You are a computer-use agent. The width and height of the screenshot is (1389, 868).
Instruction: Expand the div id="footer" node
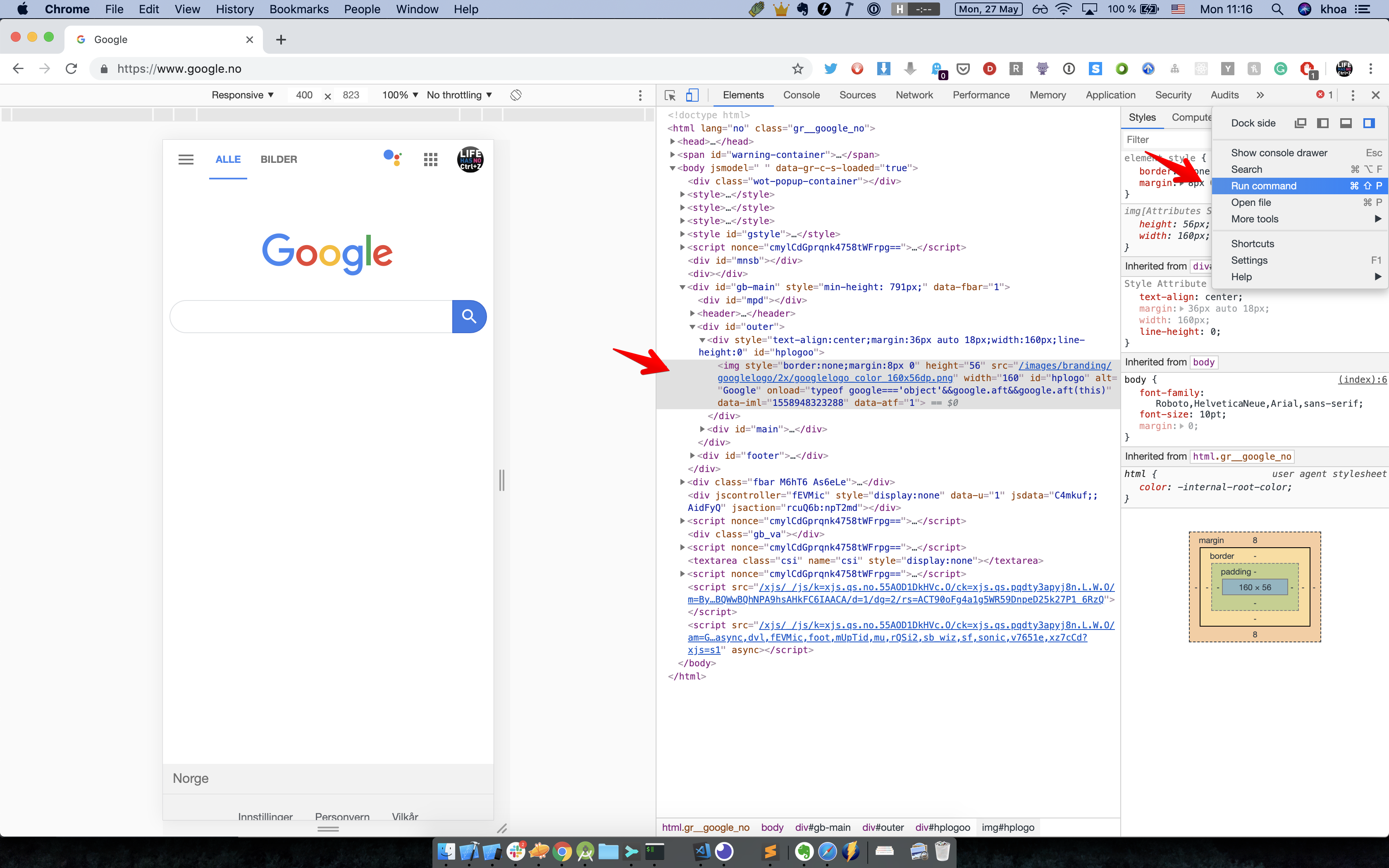coord(692,456)
